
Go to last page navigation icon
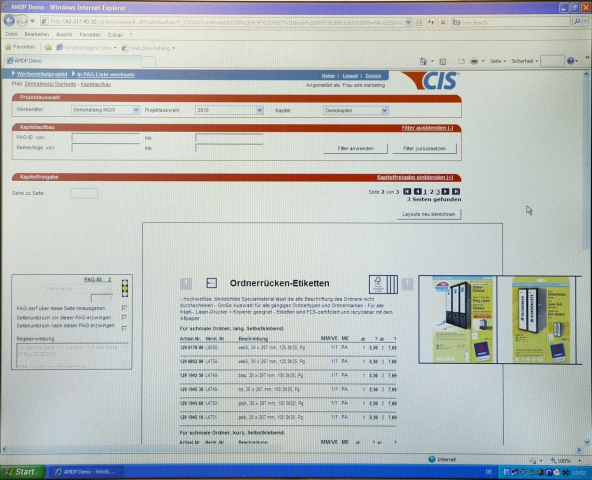456,191
